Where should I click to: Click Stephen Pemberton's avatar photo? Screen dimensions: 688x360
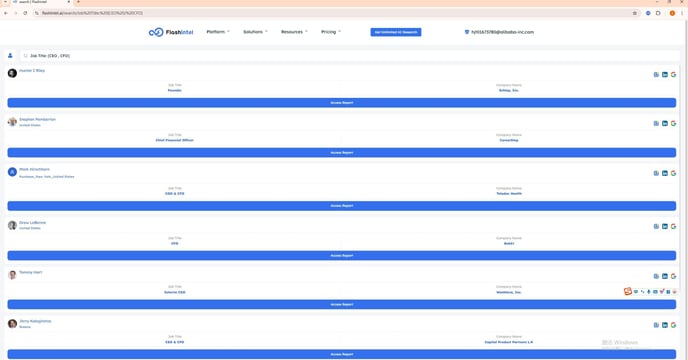(x=12, y=122)
